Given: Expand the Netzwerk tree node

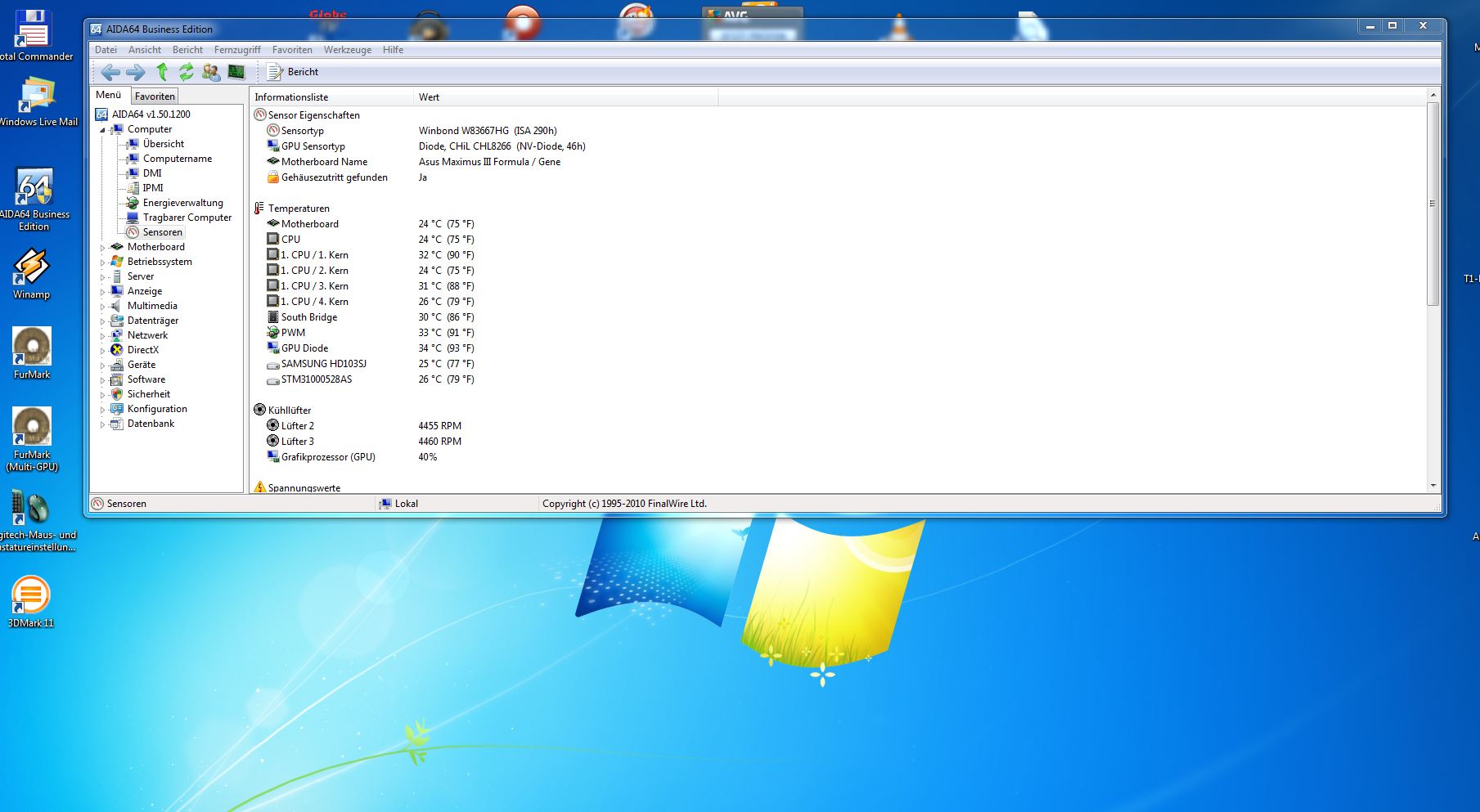Looking at the screenshot, I should pyautogui.click(x=103, y=336).
